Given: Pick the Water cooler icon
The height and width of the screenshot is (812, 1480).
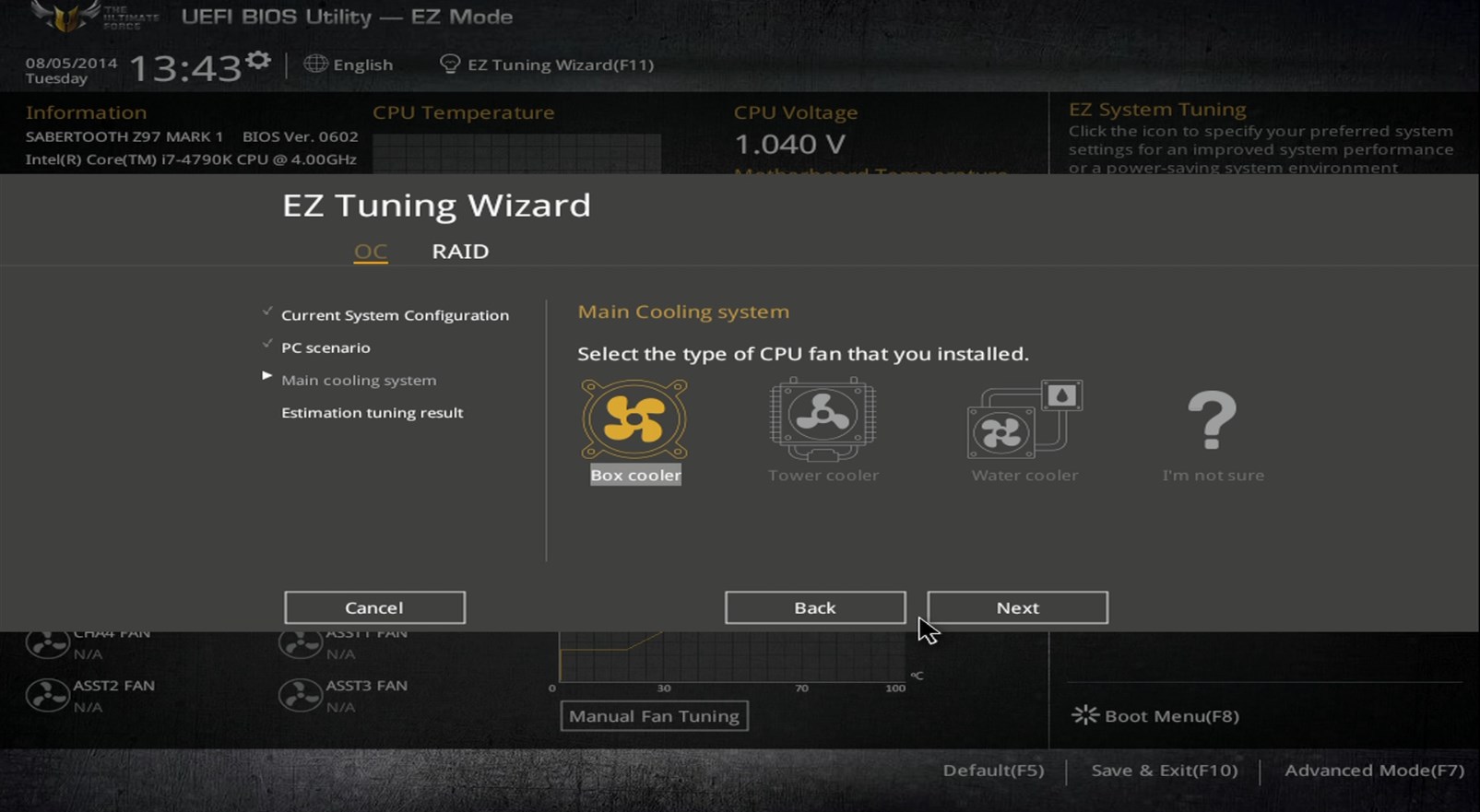Looking at the screenshot, I should (1024, 419).
